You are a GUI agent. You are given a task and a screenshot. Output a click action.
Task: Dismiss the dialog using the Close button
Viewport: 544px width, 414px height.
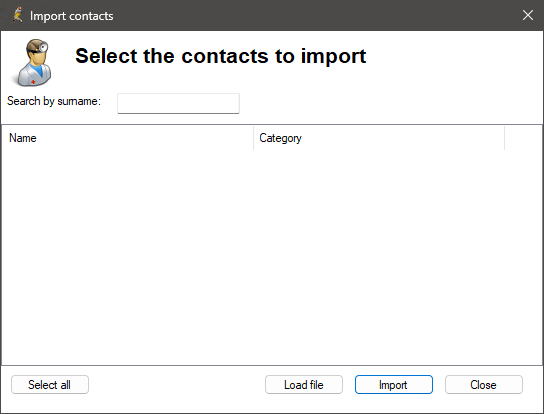pos(484,385)
